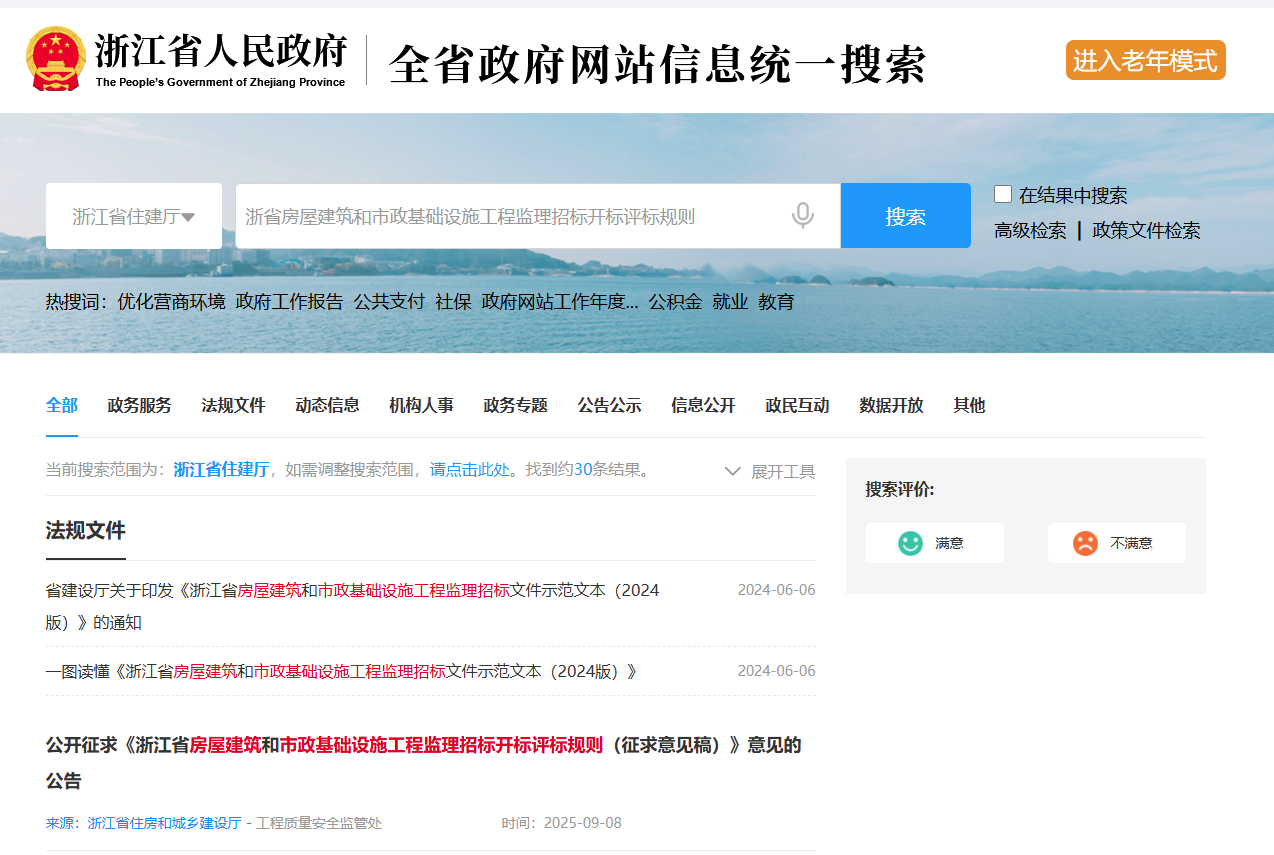Viewport: 1274px width, 855px height.
Task: Click inside the search input field
Action: (x=500, y=214)
